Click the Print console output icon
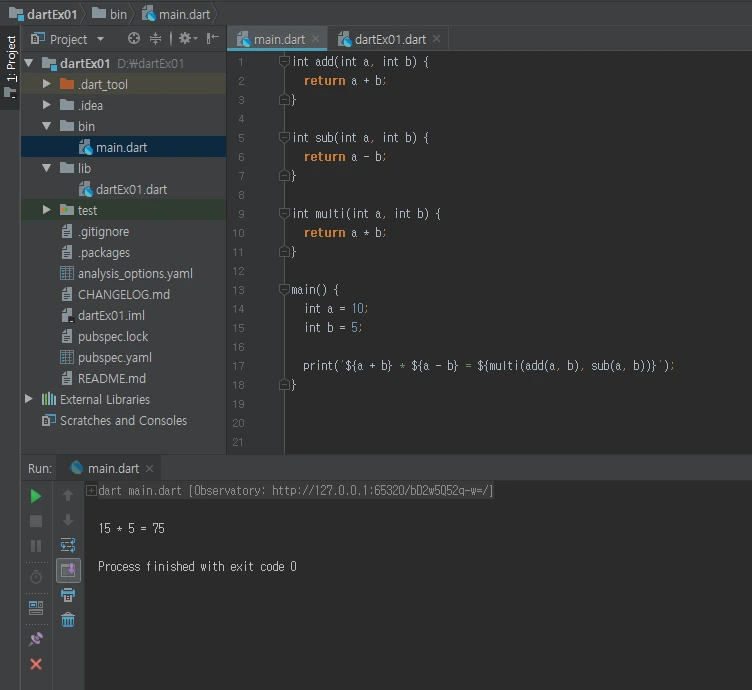The image size is (752, 690). point(68,595)
